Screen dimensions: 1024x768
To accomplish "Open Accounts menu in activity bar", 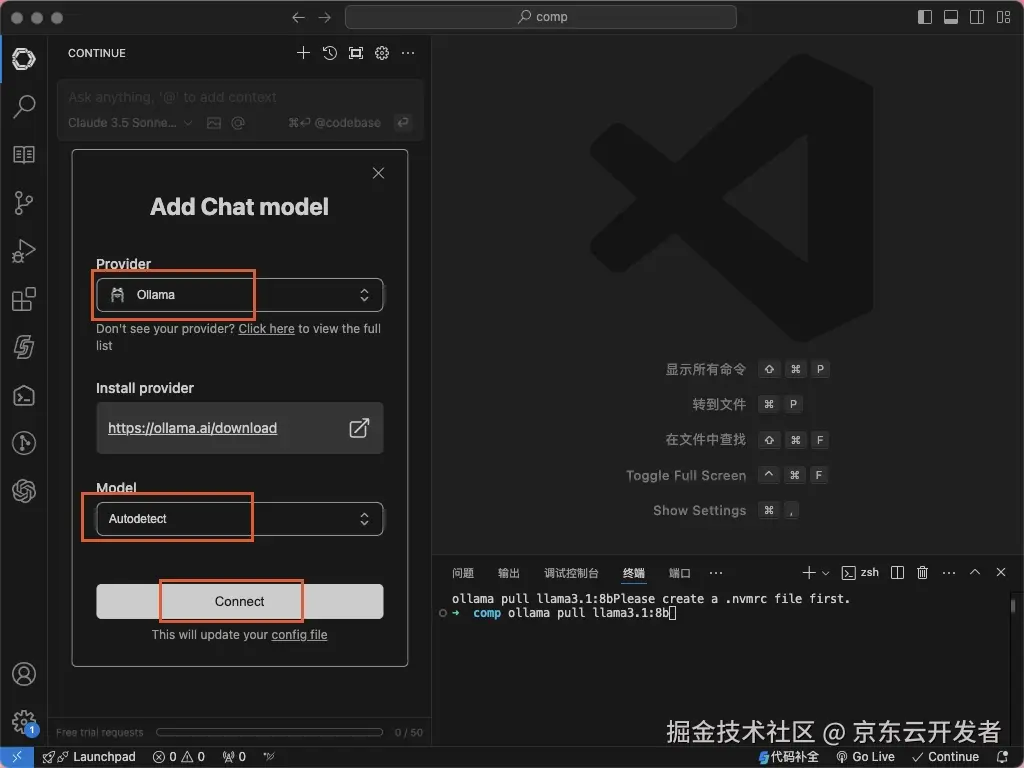I will pyautogui.click(x=24, y=674).
